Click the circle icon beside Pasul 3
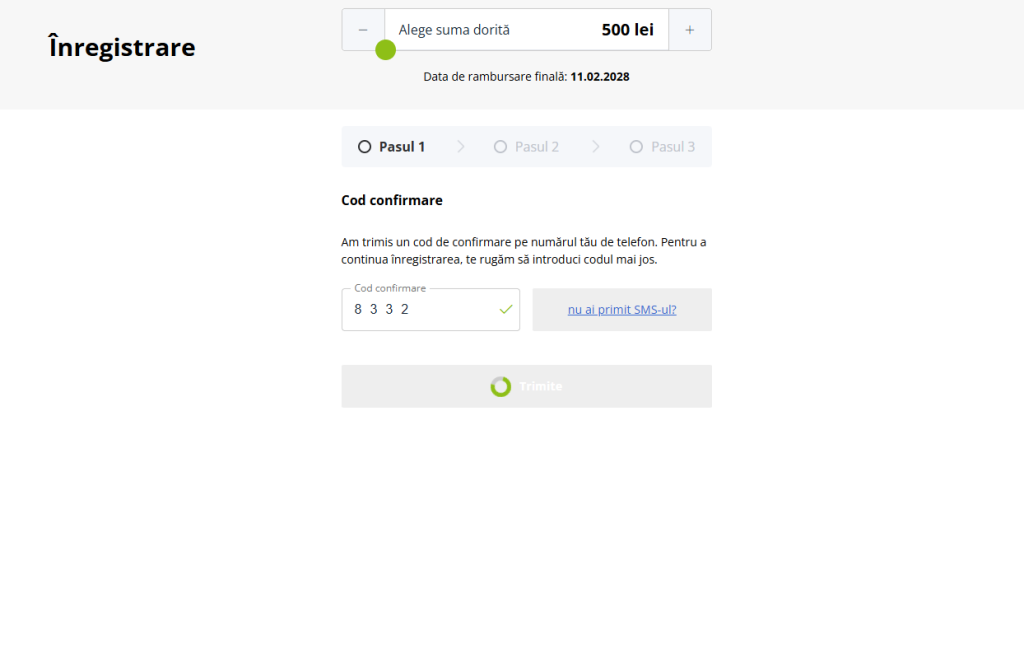 click(x=636, y=146)
